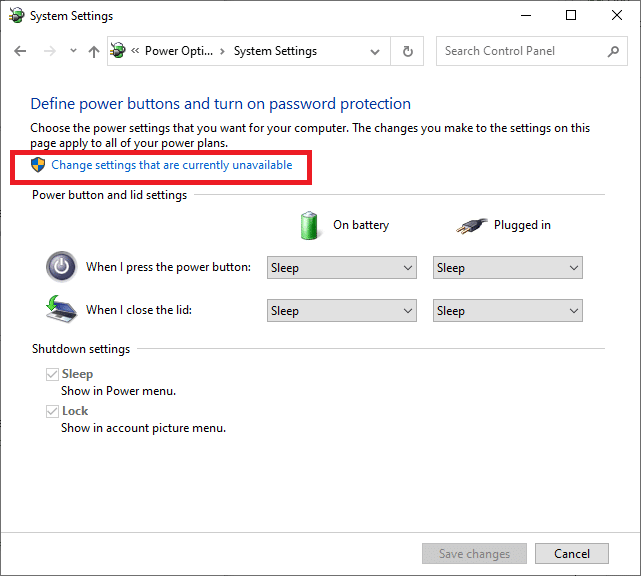Go to Power Options breadcrumb
The image size is (641, 576).
[178, 51]
